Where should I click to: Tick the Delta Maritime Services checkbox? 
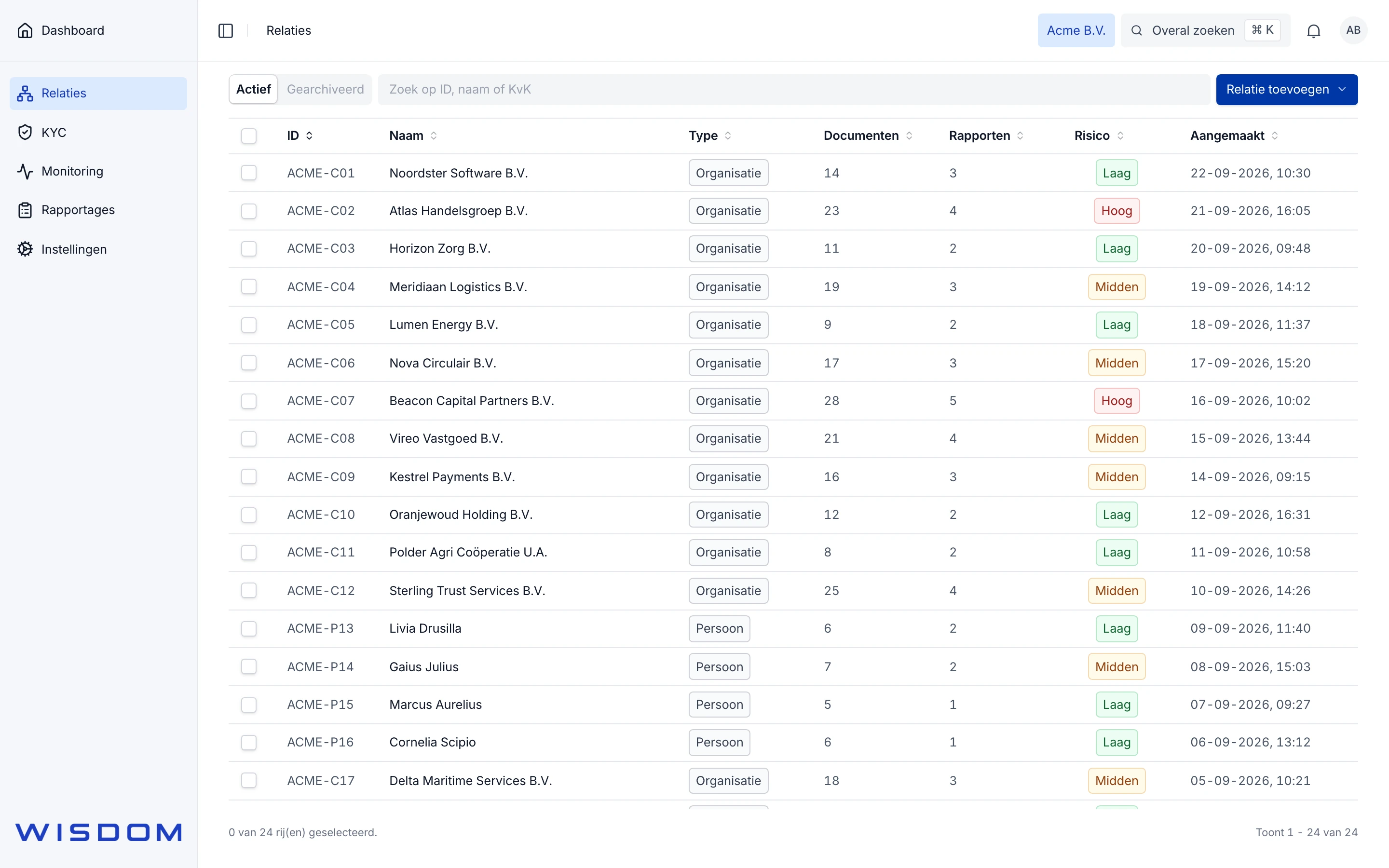[248, 780]
